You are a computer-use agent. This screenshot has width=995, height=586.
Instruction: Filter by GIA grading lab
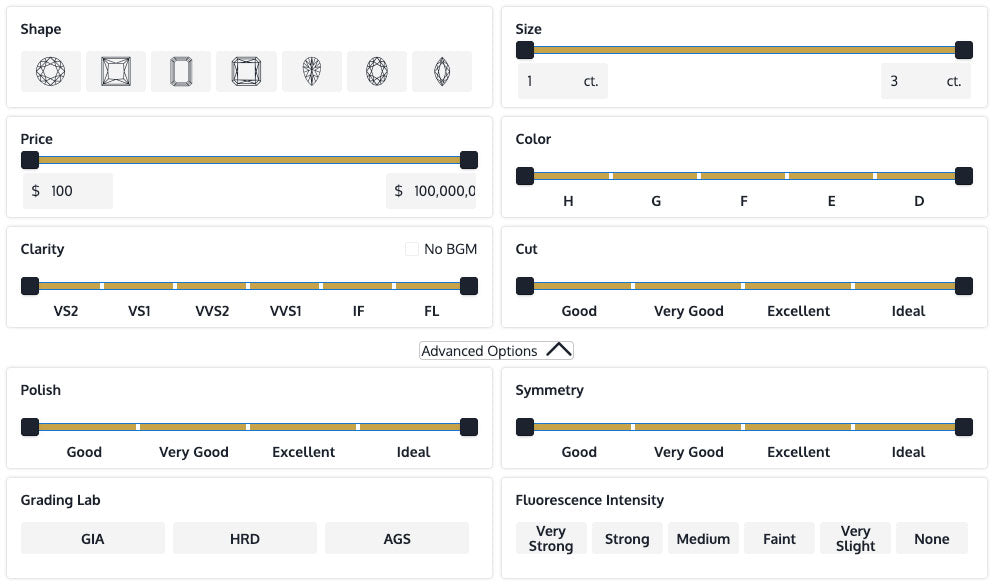[x=93, y=539]
